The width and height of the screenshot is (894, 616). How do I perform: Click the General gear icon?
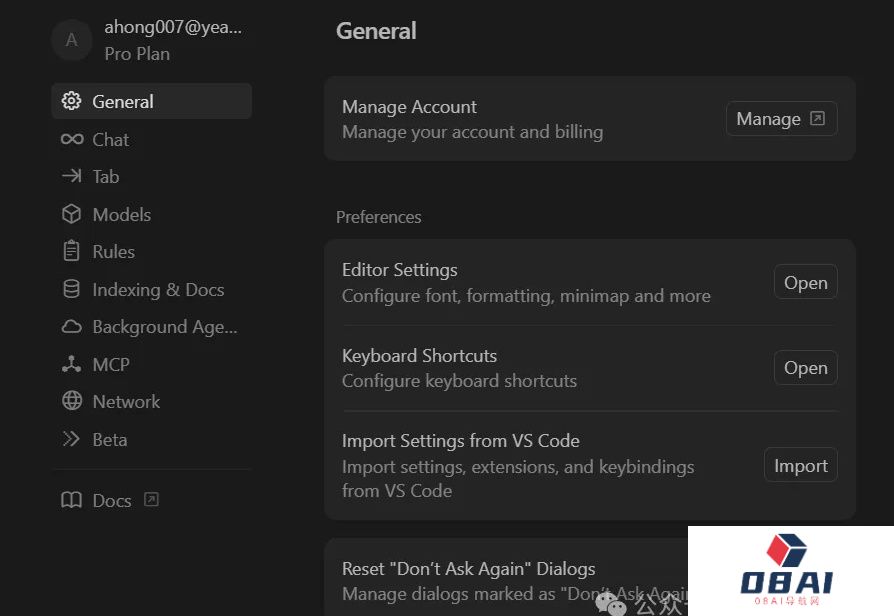71,101
